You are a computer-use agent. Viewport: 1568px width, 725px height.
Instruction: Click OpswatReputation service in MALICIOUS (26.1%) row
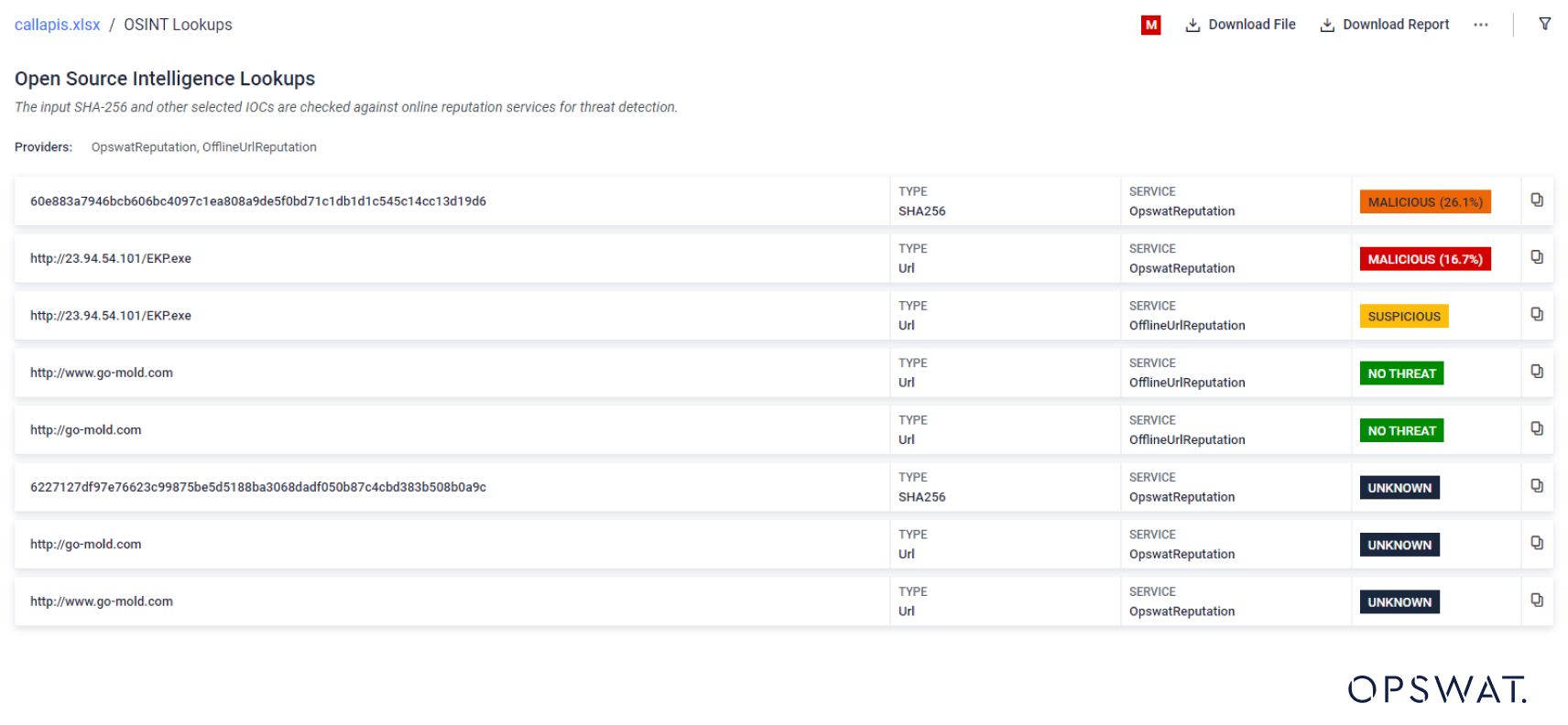pyautogui.click(x=1181, y=211)
